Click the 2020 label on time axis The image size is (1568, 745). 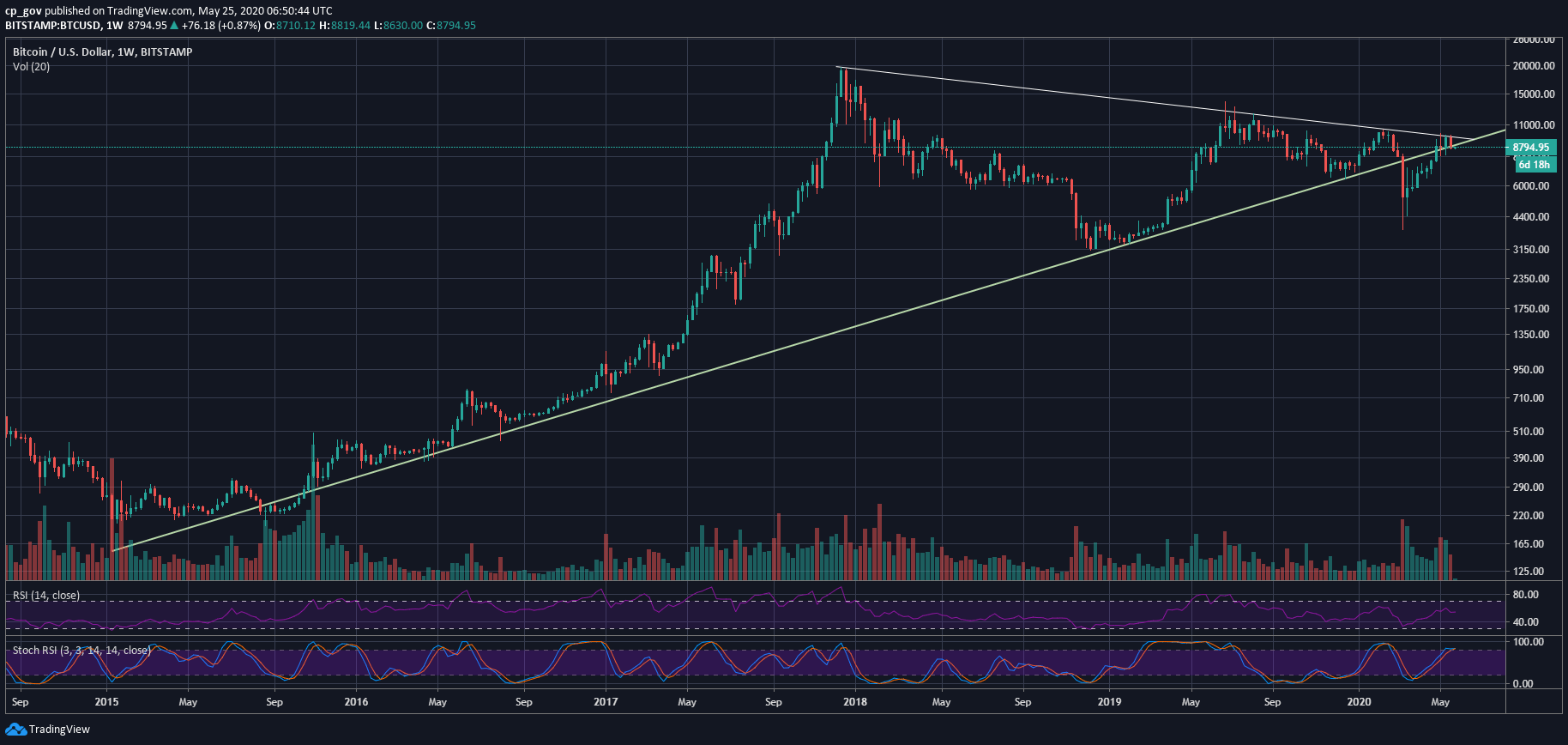(x=1359, y=702)
